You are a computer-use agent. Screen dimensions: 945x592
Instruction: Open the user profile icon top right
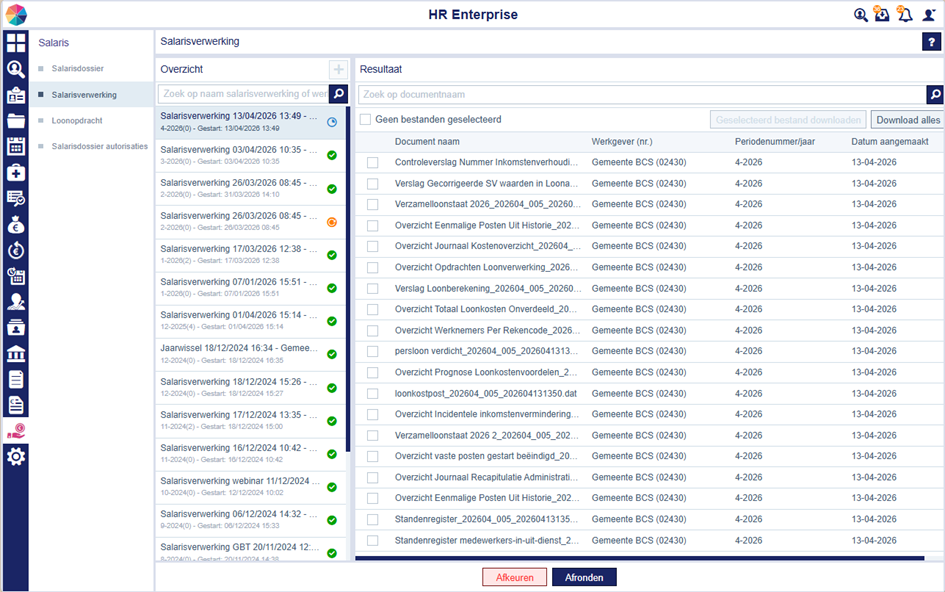[x=929, y=14]
